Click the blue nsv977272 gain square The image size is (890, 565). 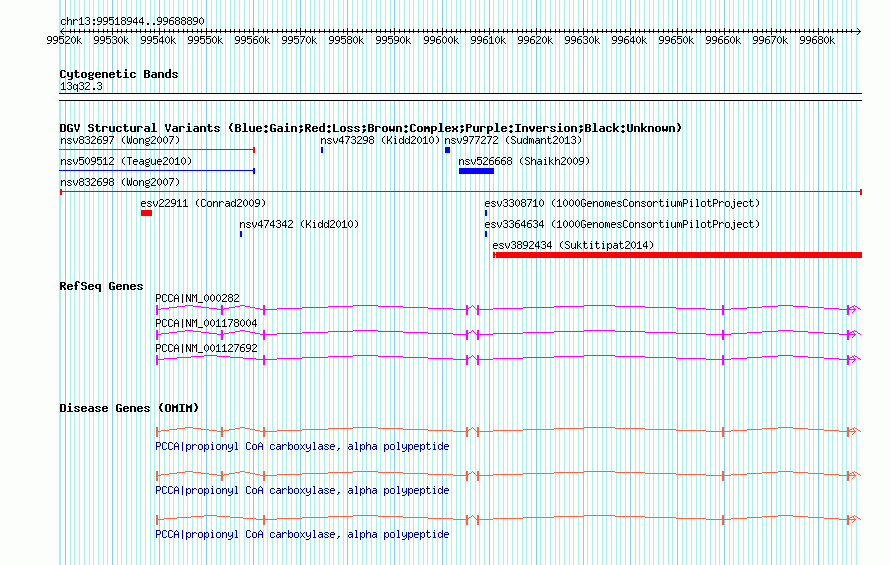pos(447,150)
